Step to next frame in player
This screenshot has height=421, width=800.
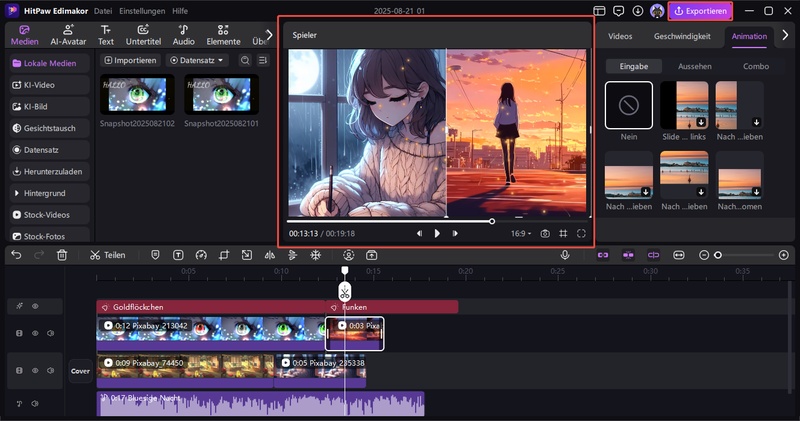coord(455,233)
